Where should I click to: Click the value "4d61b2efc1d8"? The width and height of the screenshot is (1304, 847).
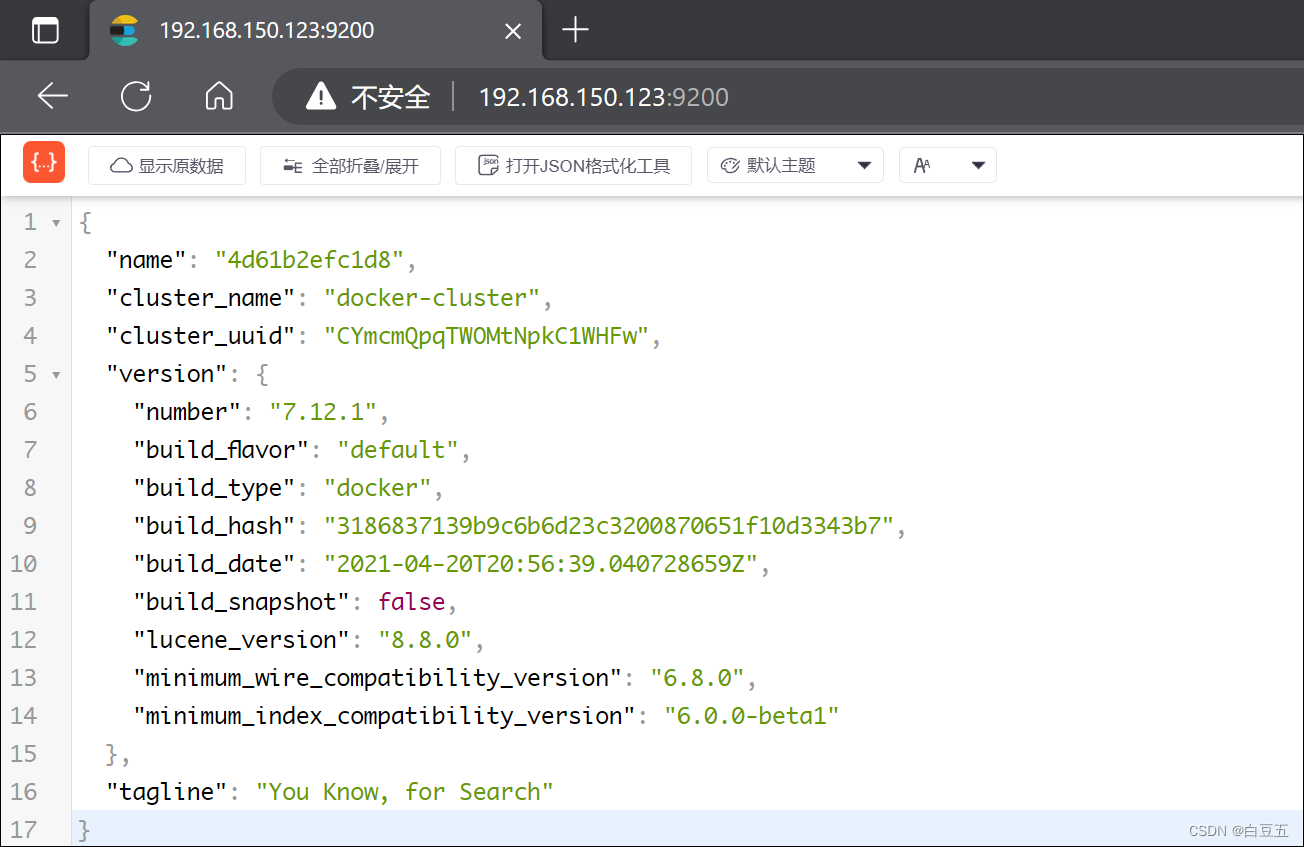pyautogui.click(x=309, y=260)
